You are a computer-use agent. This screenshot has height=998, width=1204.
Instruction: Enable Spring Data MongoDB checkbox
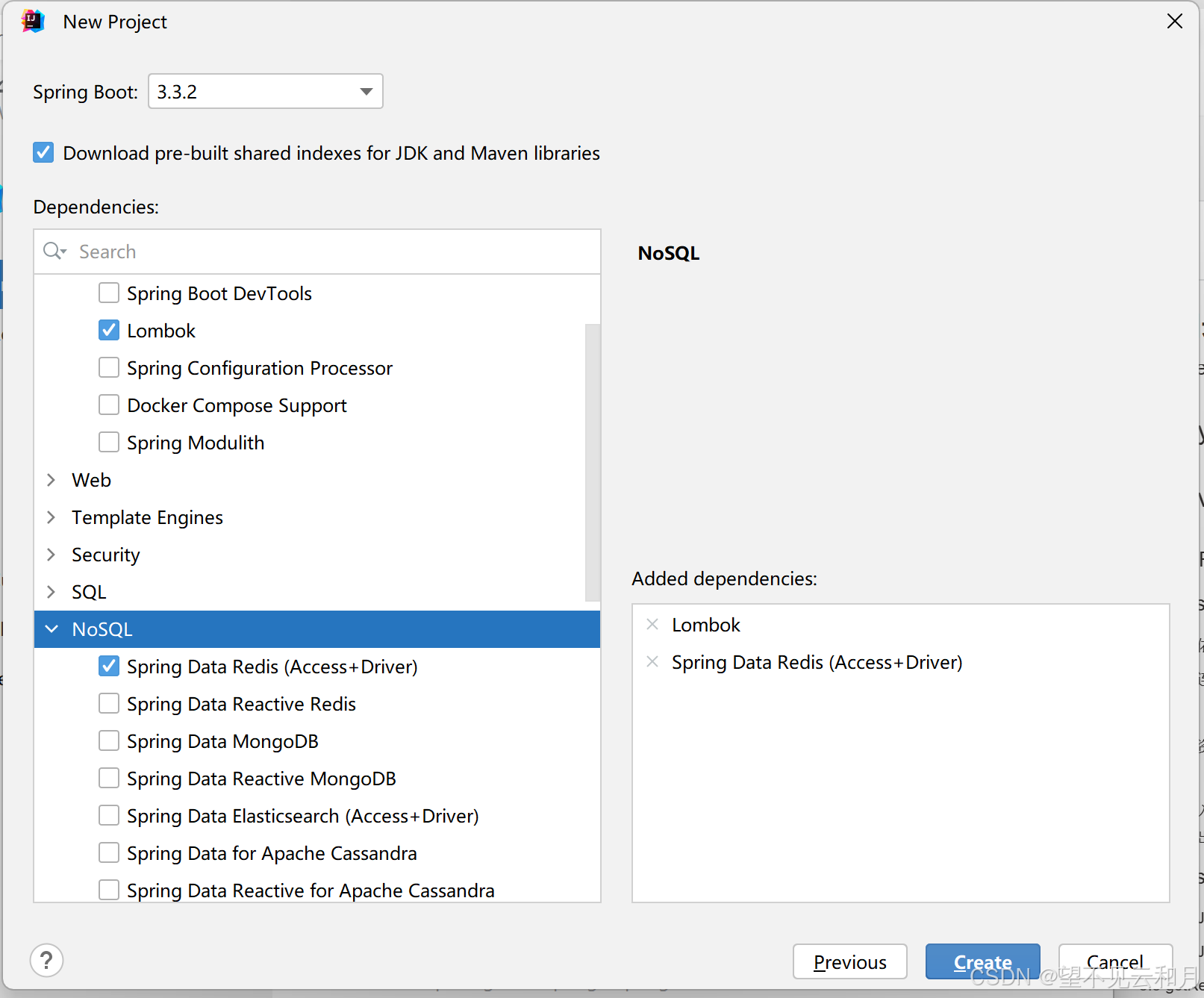pyautogui.click(x=109, y=740)
